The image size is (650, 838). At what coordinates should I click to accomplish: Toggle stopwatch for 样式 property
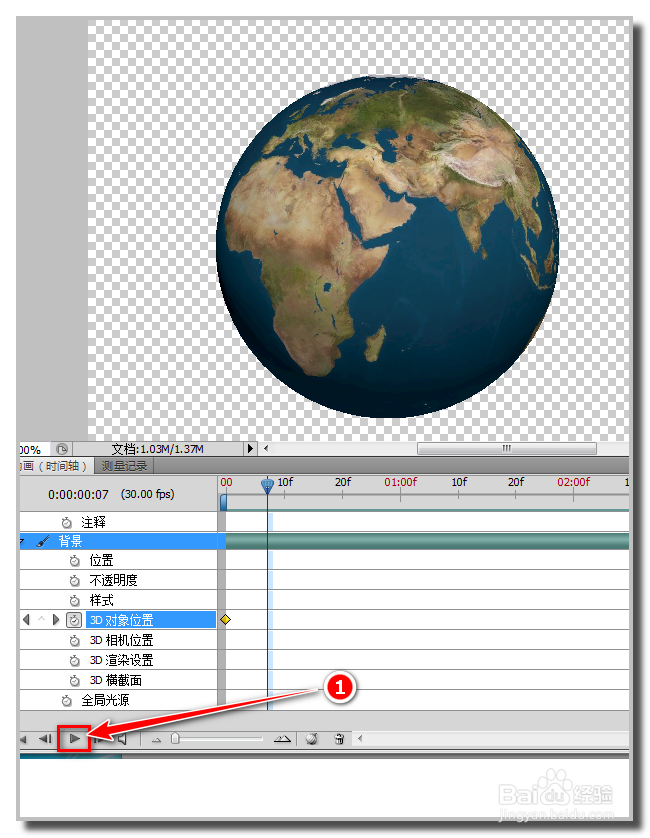75,600
